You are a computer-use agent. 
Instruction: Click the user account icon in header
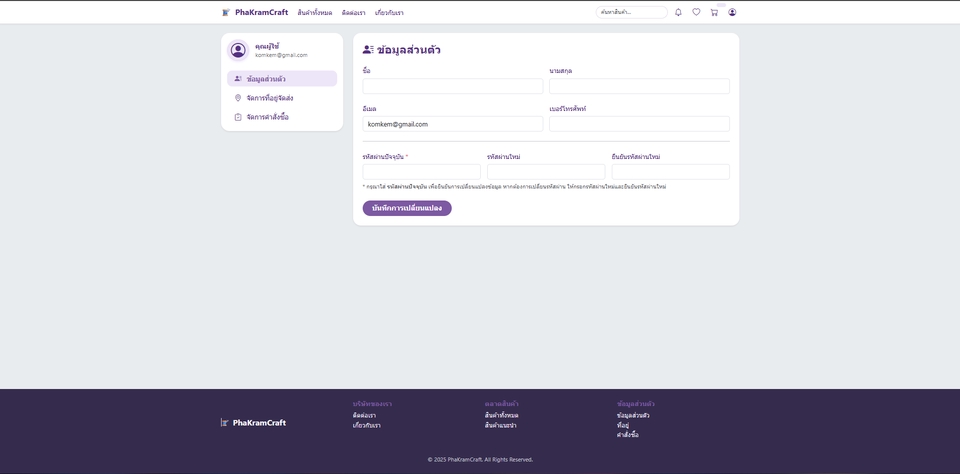(x=732, y=12)
